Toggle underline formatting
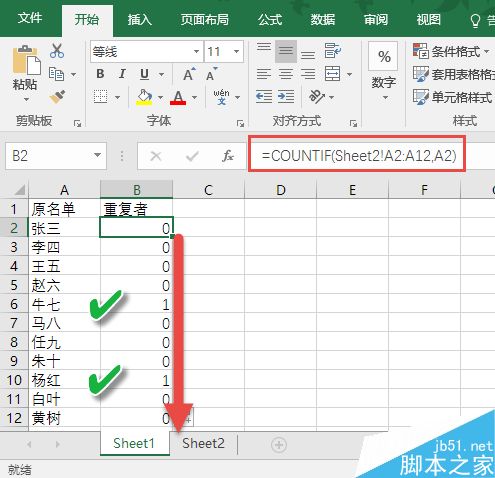The image size is (495, 478). pos(144,74)
